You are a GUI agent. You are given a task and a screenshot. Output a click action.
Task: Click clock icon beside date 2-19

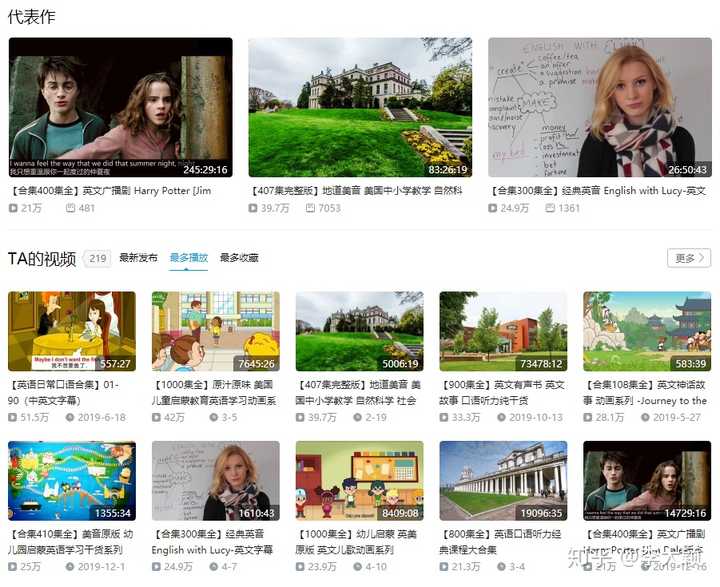coord(357,418)
